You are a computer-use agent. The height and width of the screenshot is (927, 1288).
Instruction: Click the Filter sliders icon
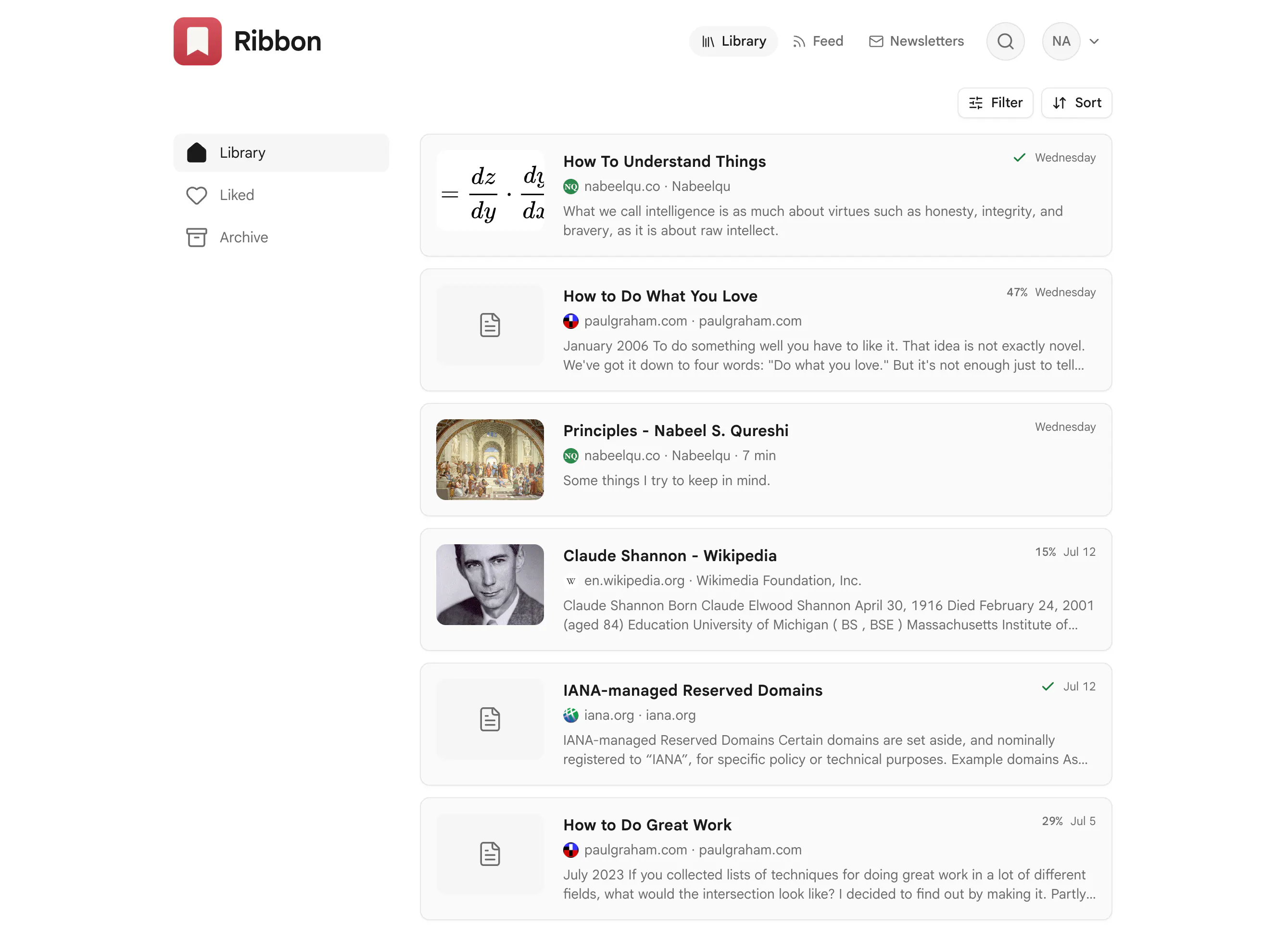pyautogui.click(x=975, y=103)
